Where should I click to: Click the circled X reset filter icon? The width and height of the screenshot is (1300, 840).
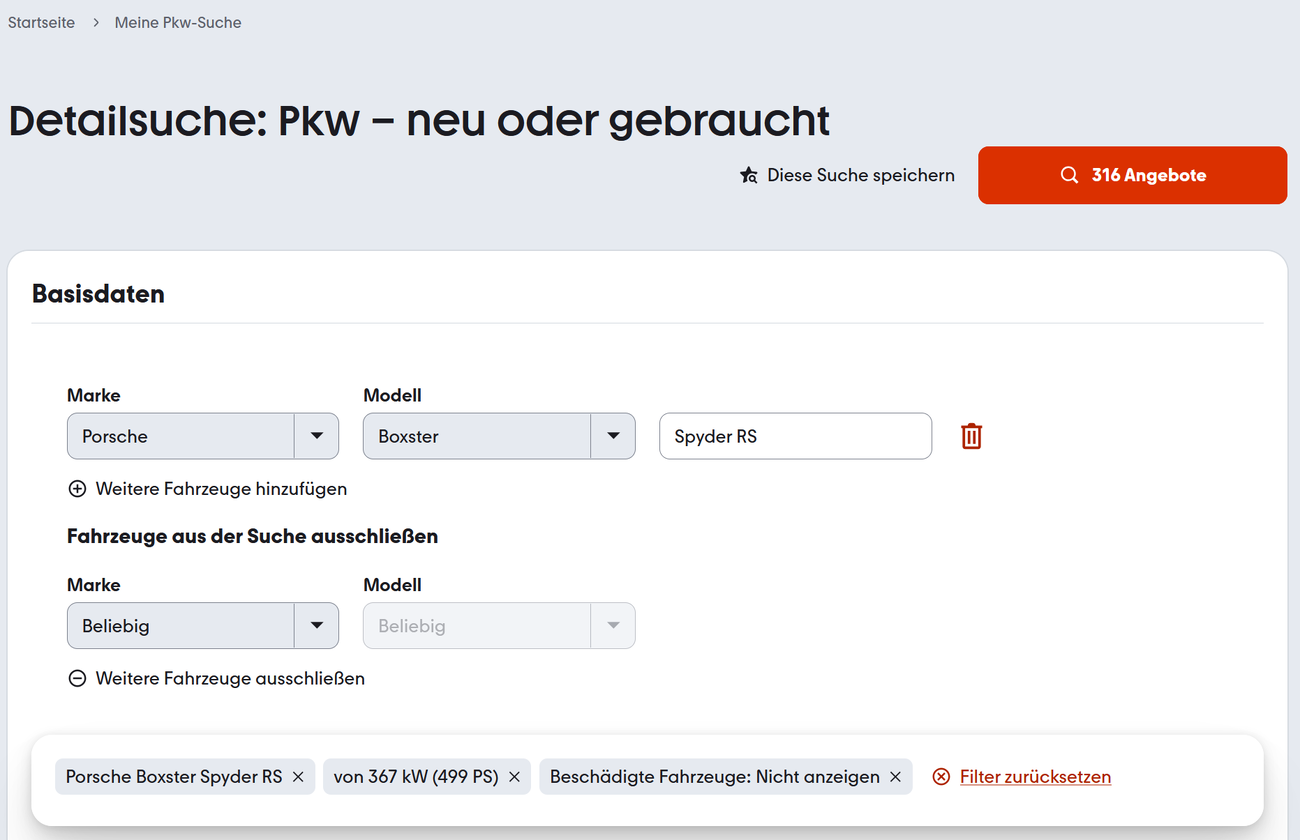click(941, 777)
